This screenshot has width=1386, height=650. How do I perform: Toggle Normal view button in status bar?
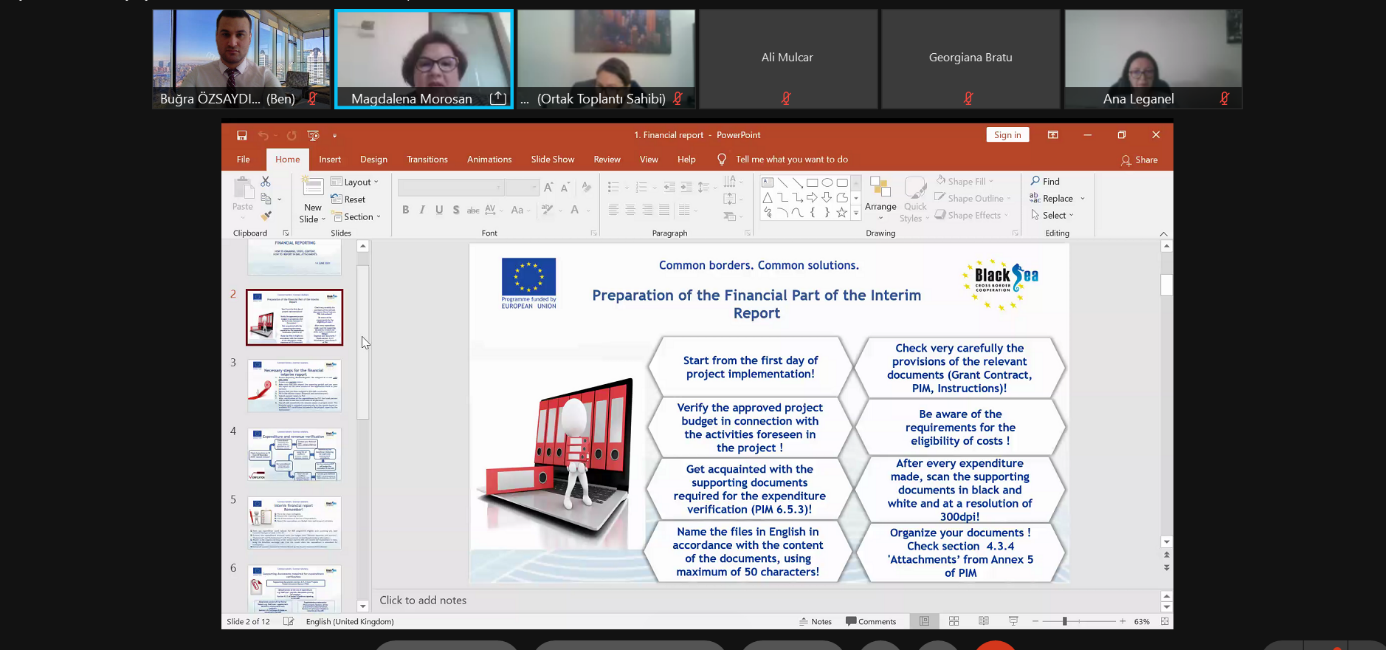[924, 621]
